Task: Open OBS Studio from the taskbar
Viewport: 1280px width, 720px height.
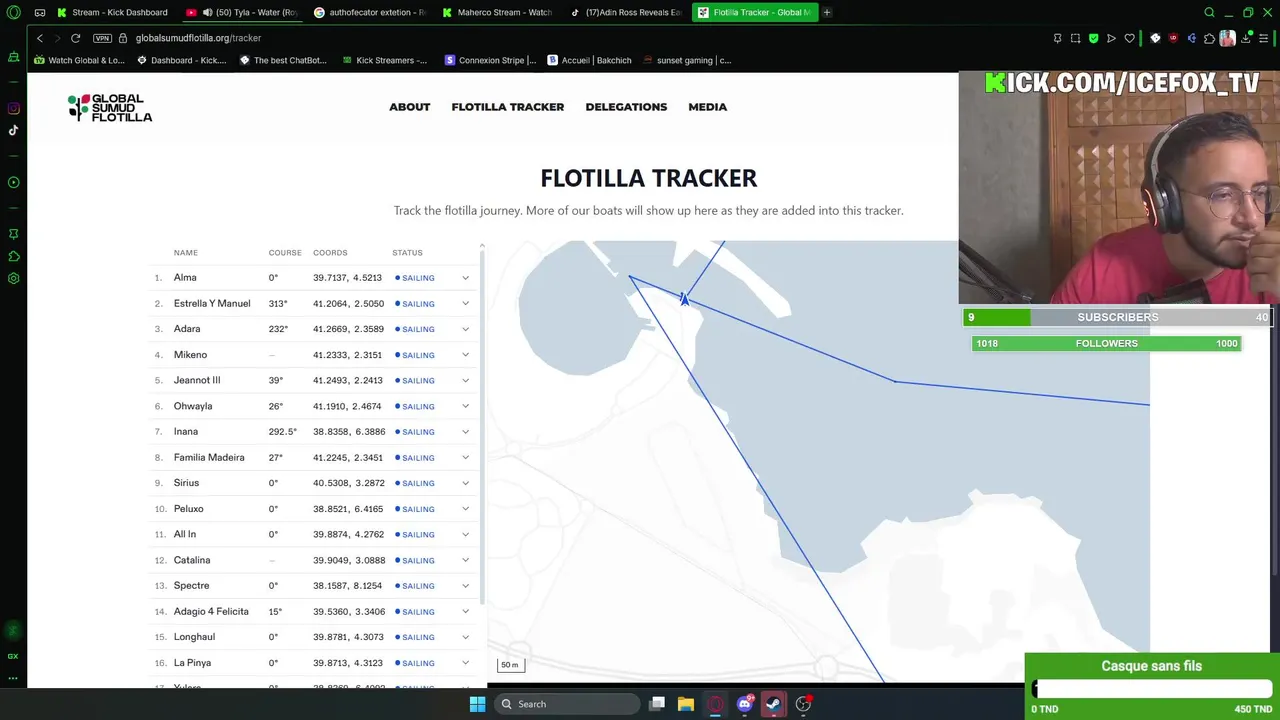Action: [803, 704]
